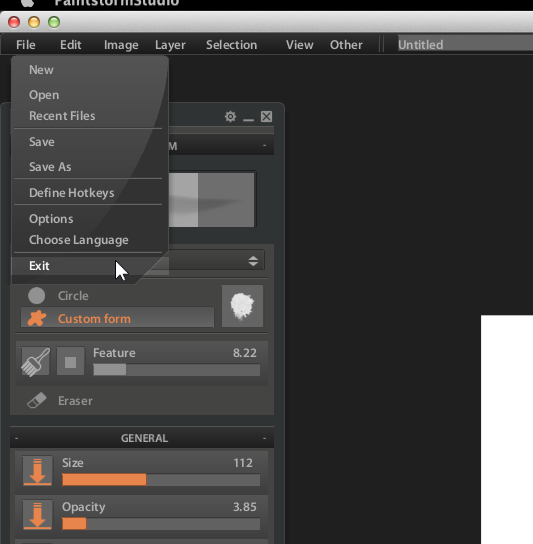533x544 pixels.
Task: Click the custom form splat icon
Action: pyautogui.click(x=37, y=318)
